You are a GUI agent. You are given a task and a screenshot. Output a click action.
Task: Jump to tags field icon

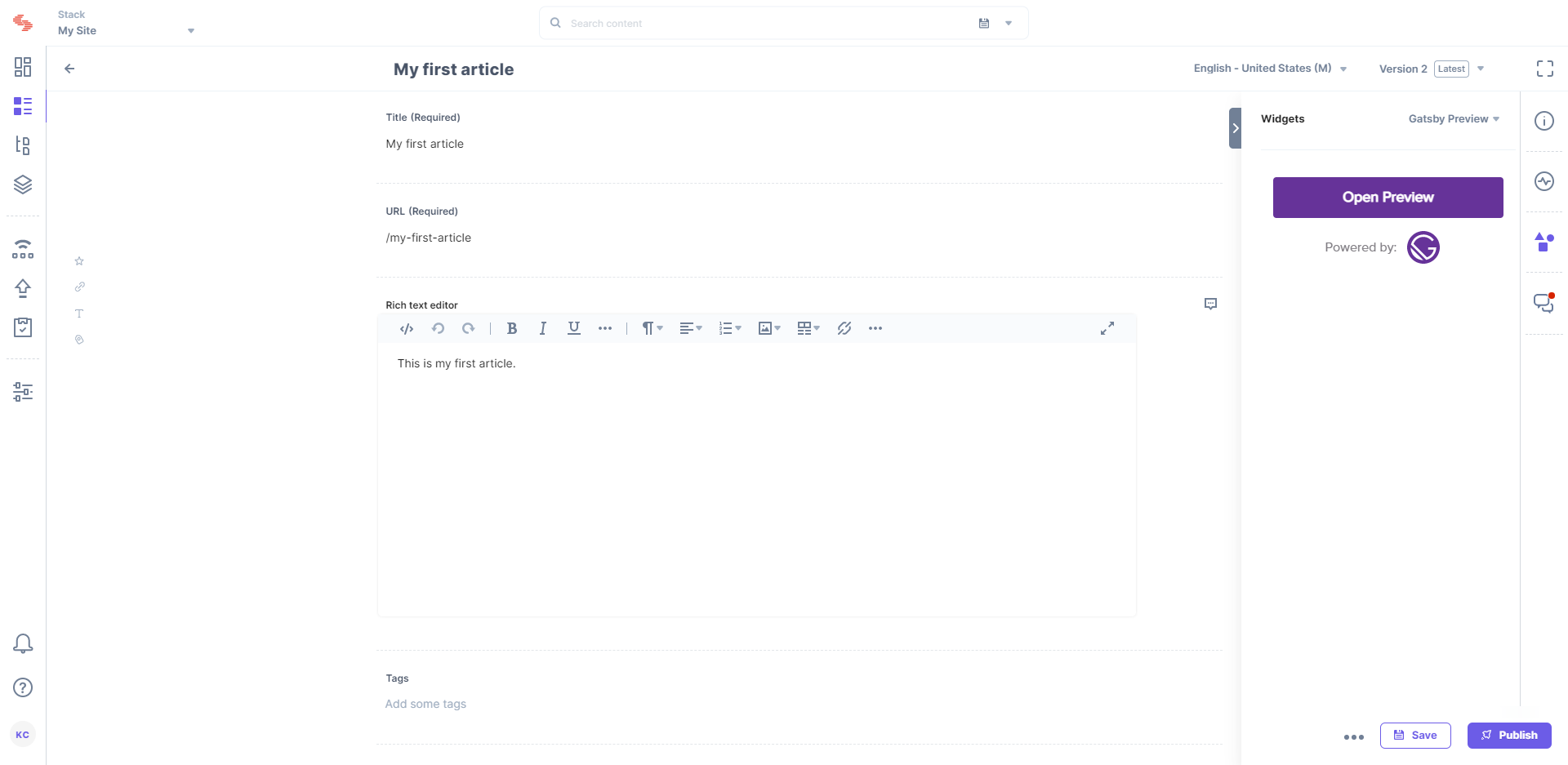(x=79, y=340)
